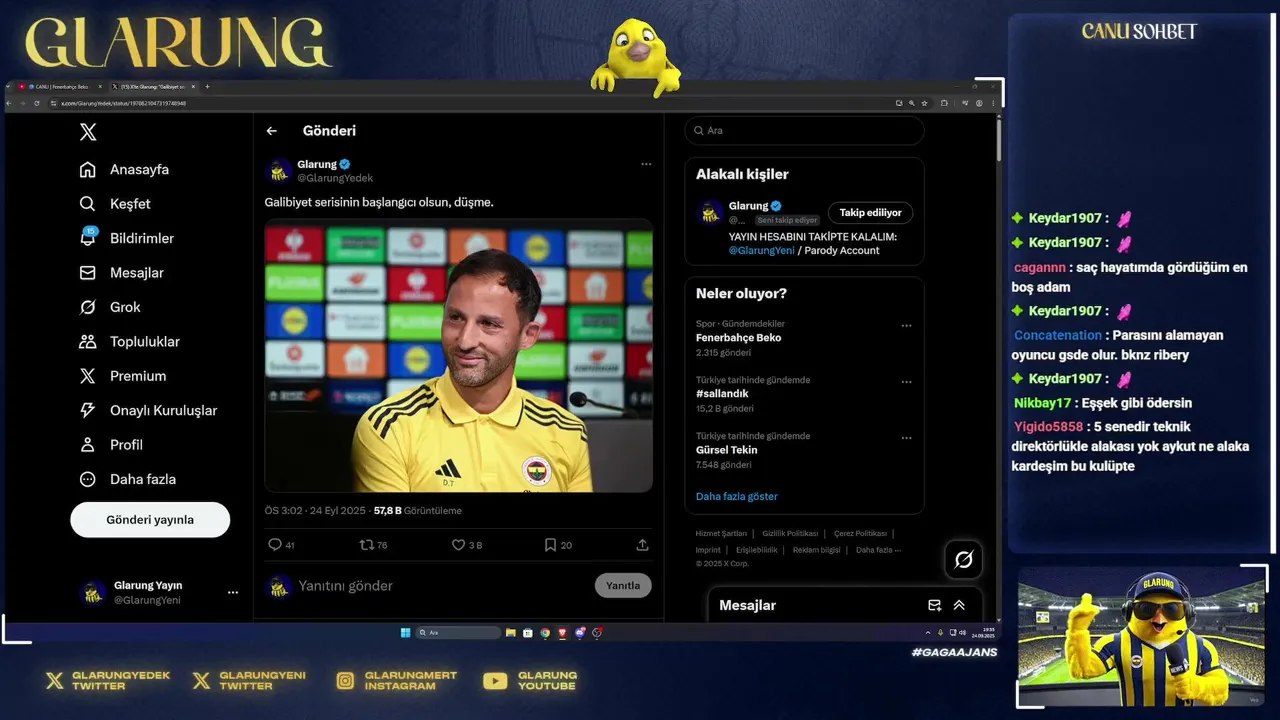
Task: Bookmark star icon in address bar
Action: (x=924, y=103)
